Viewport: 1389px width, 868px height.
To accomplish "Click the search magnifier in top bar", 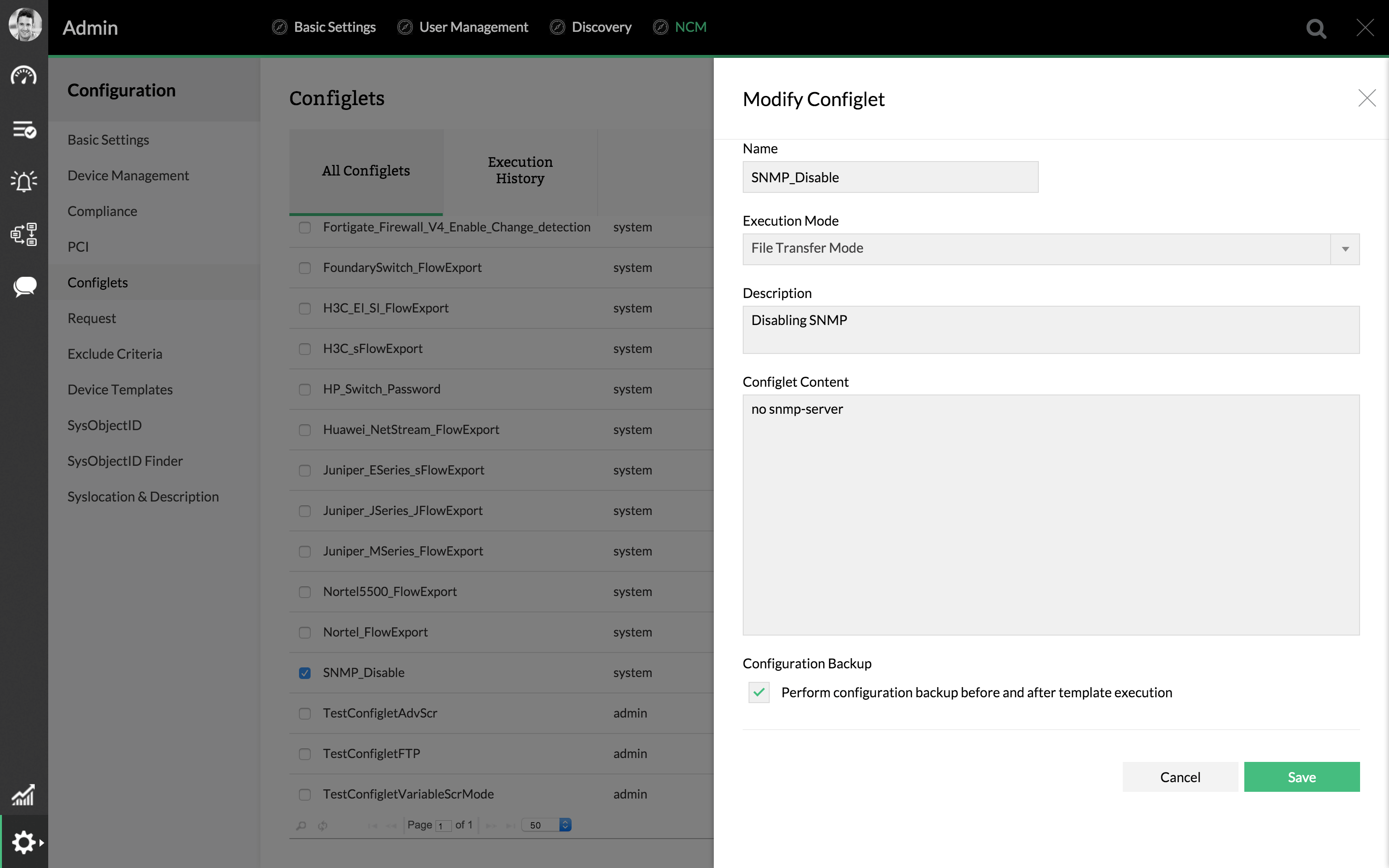I will (1316, 28).
